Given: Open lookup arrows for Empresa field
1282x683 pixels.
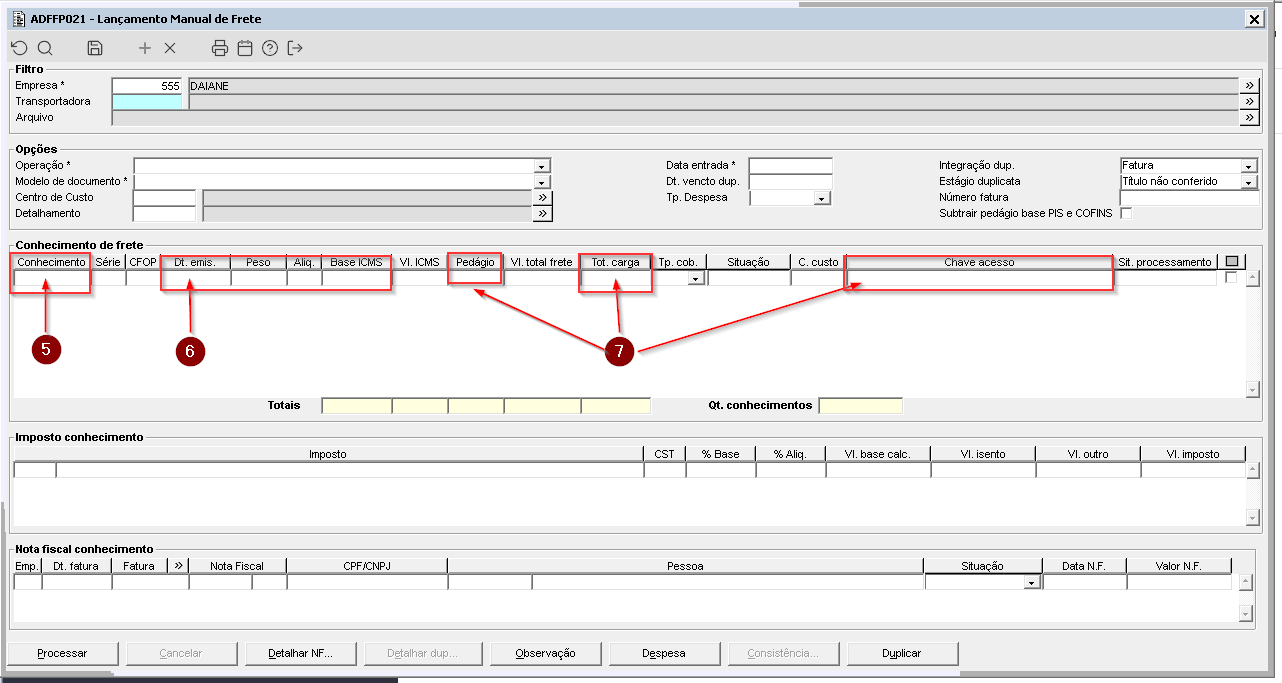Looking at the screenshot, I should [x=1249, y=86].
